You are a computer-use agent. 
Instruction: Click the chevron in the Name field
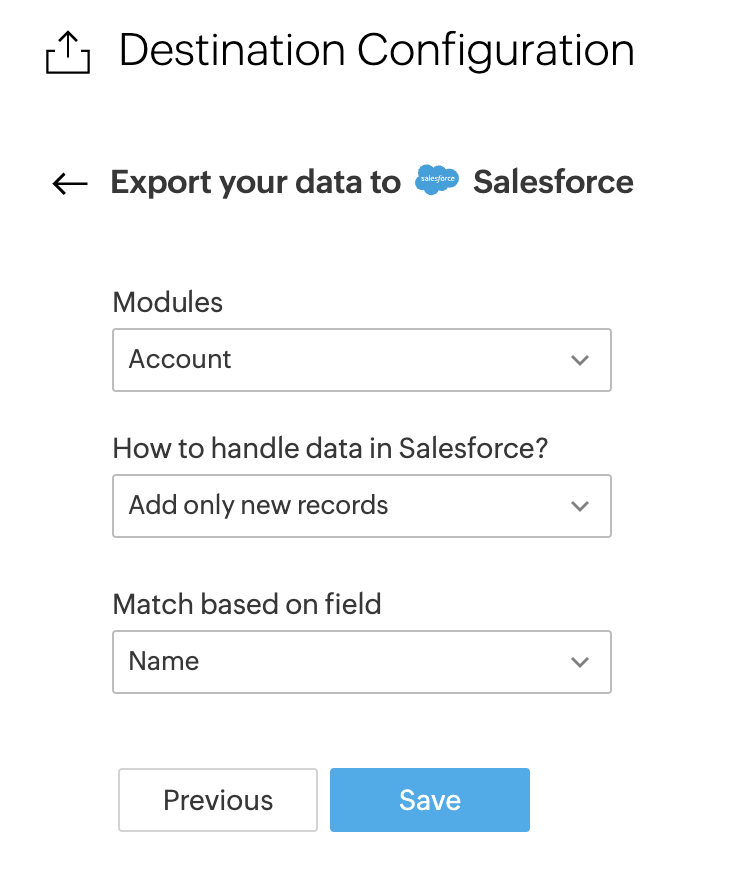click(580, 662)
